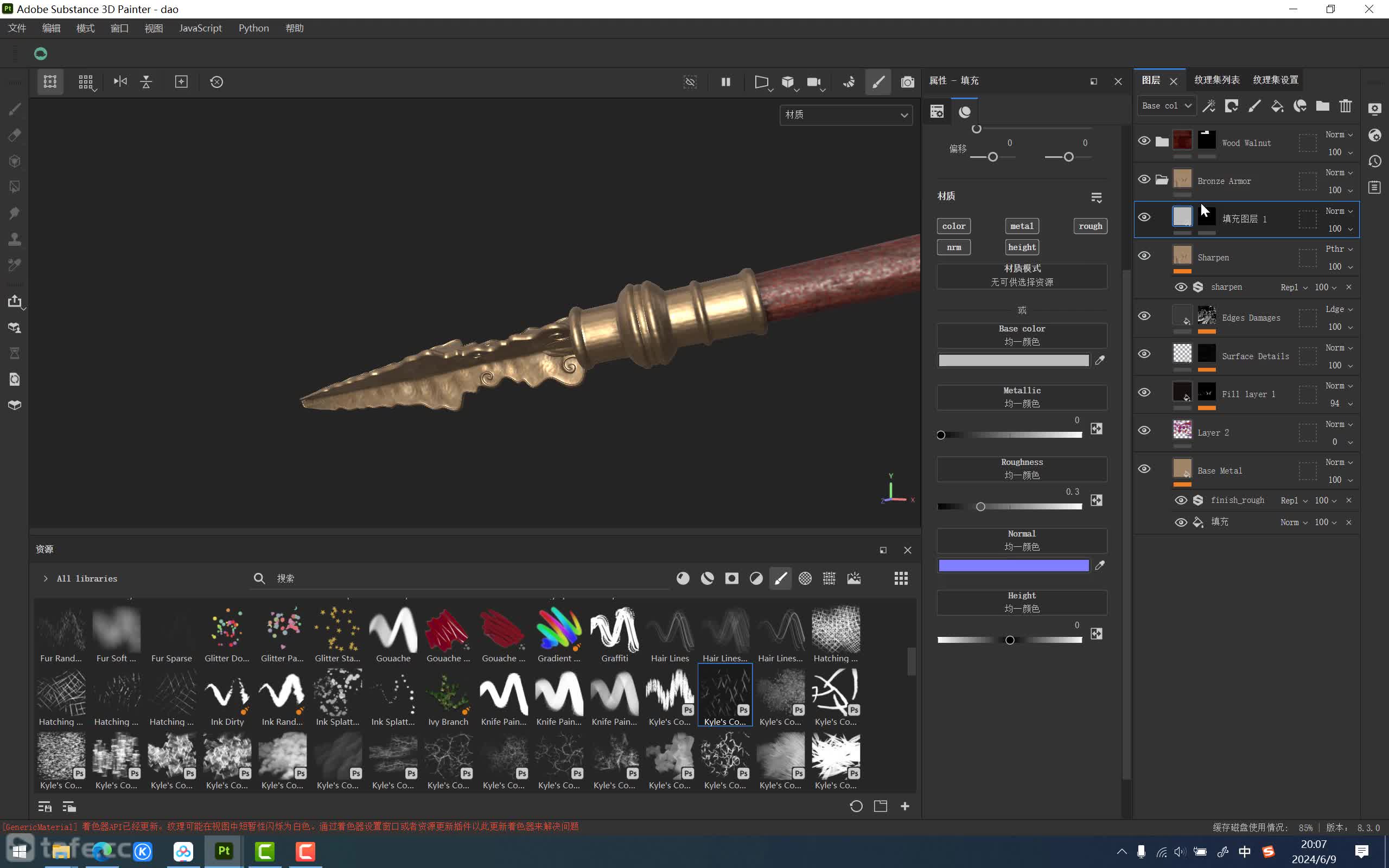
Task: Expand the All libraries tree
Action: click(x=46, y=579)
